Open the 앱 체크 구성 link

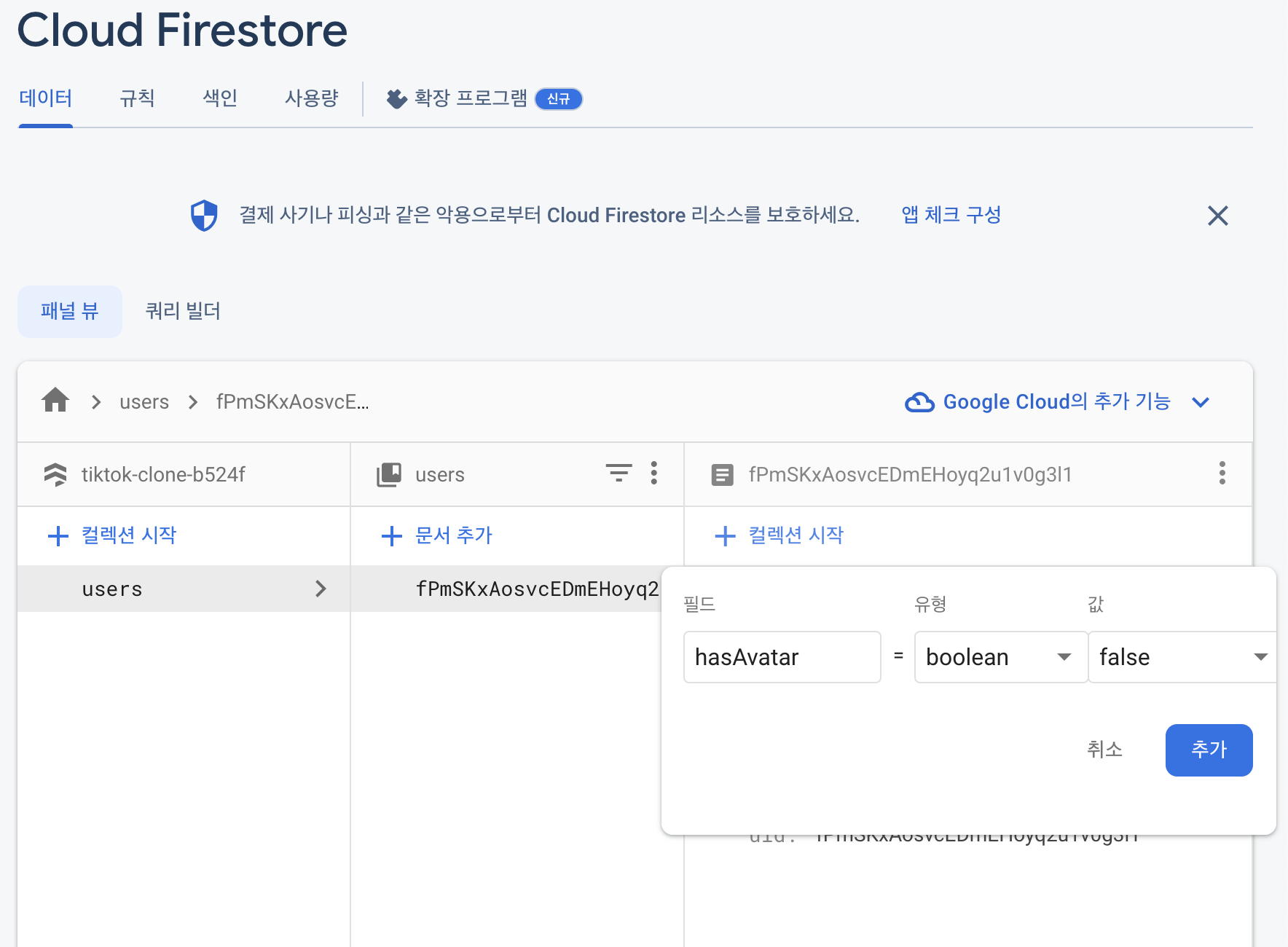pyautogui.click(x=951, y=215)
